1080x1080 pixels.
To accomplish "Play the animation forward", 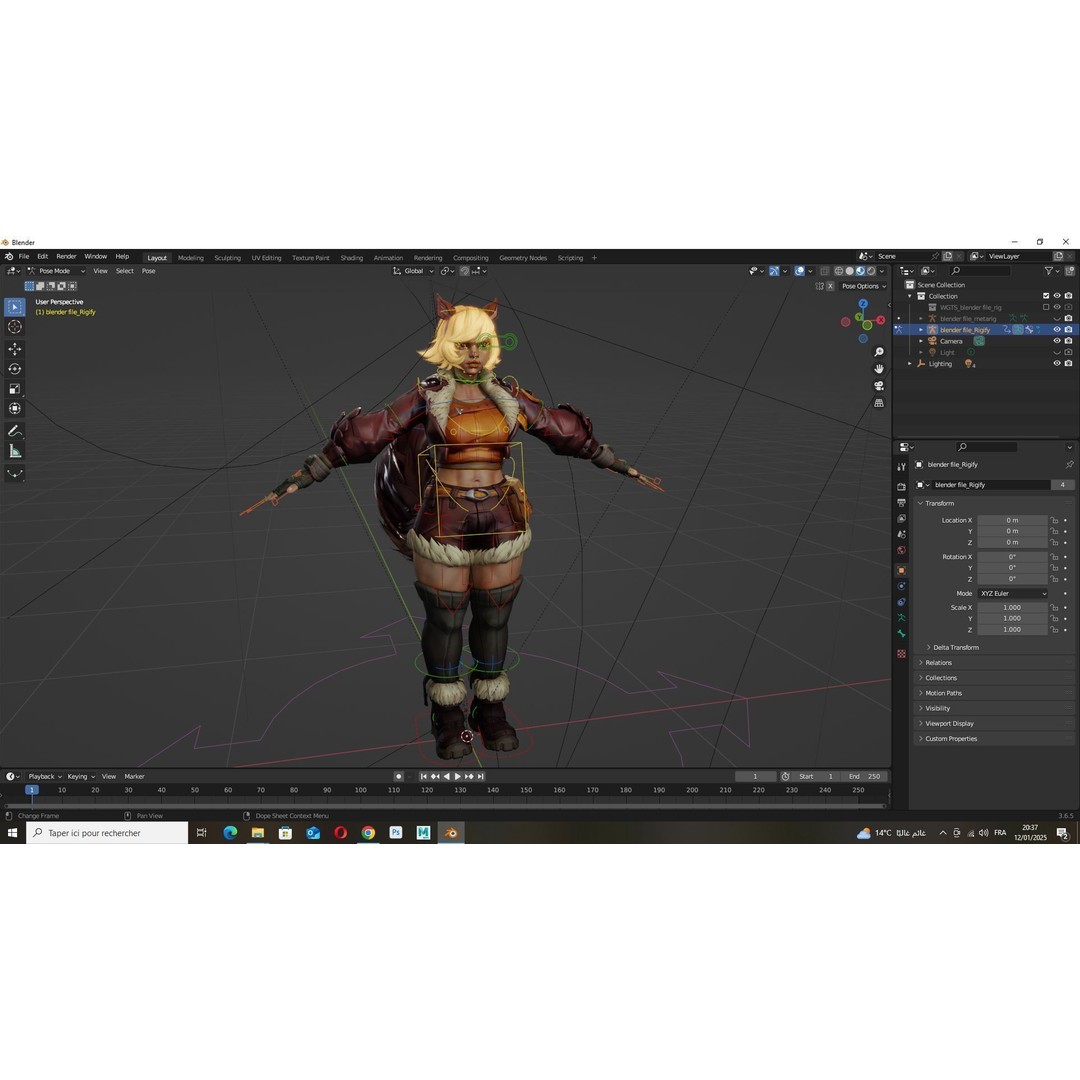I will click(x=458, y=776).
